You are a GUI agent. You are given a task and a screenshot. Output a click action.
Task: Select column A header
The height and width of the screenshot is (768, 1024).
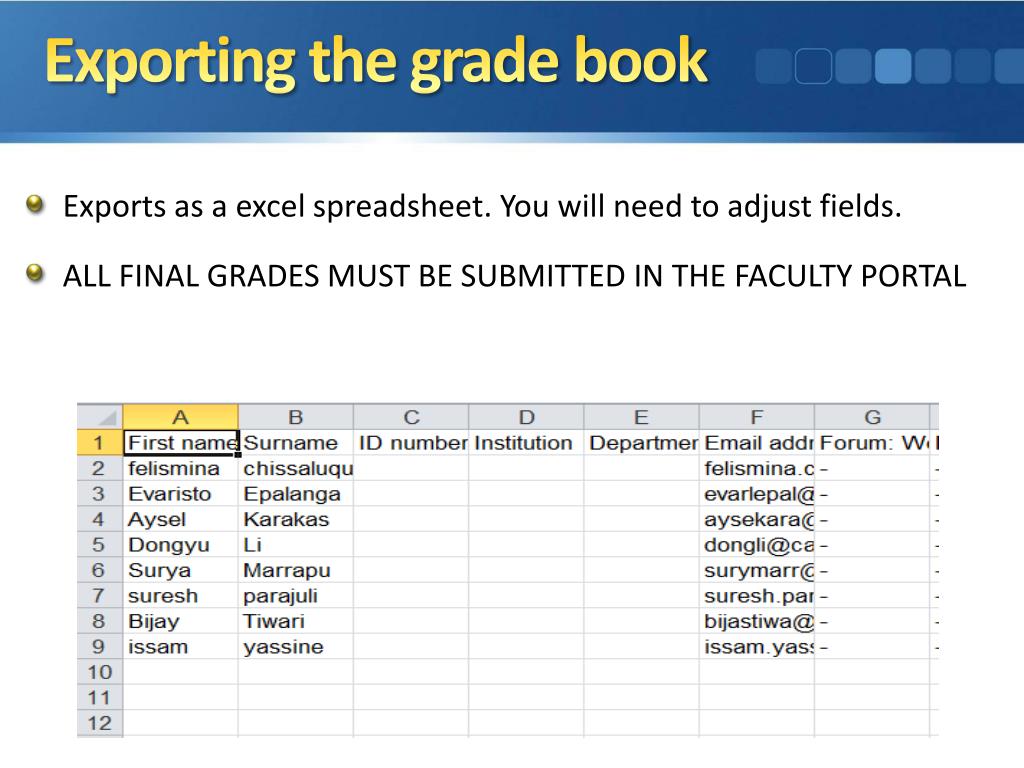click(x=181, y=417)
